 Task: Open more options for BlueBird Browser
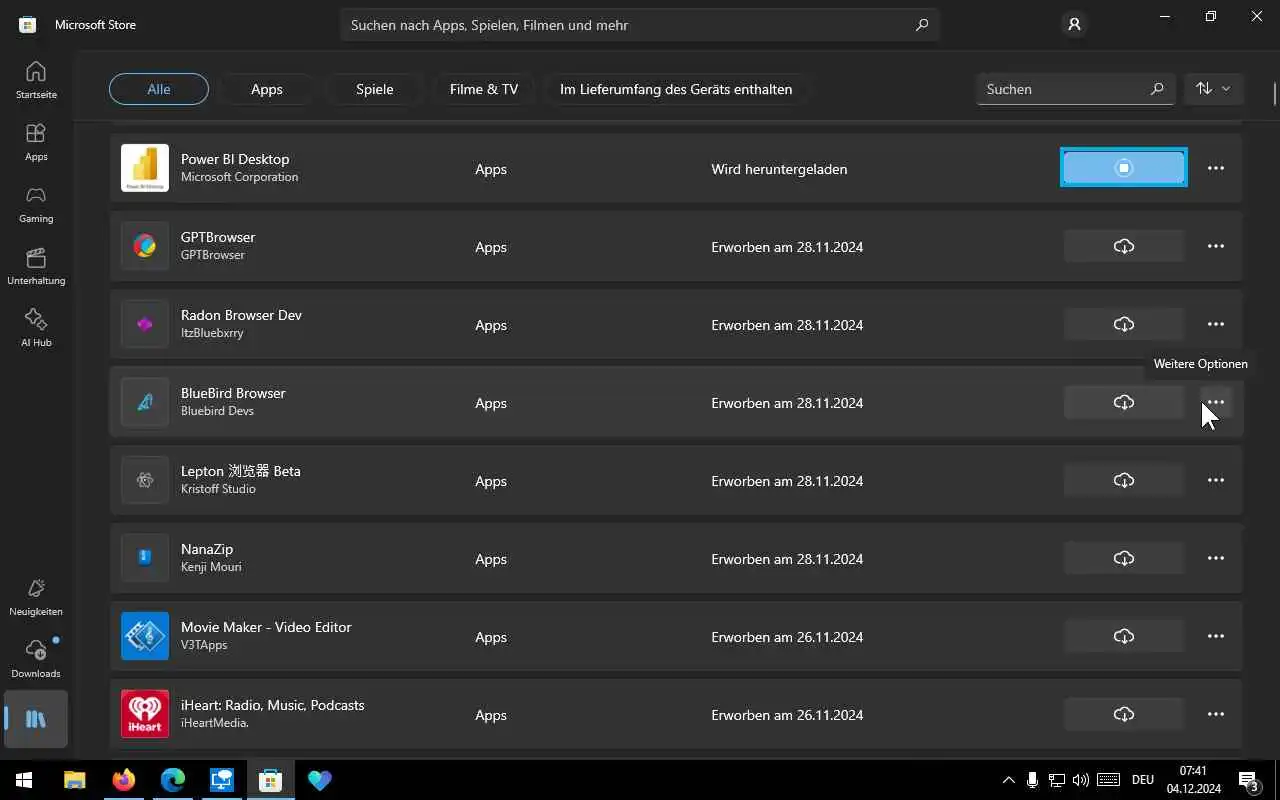pos(1216,402)
